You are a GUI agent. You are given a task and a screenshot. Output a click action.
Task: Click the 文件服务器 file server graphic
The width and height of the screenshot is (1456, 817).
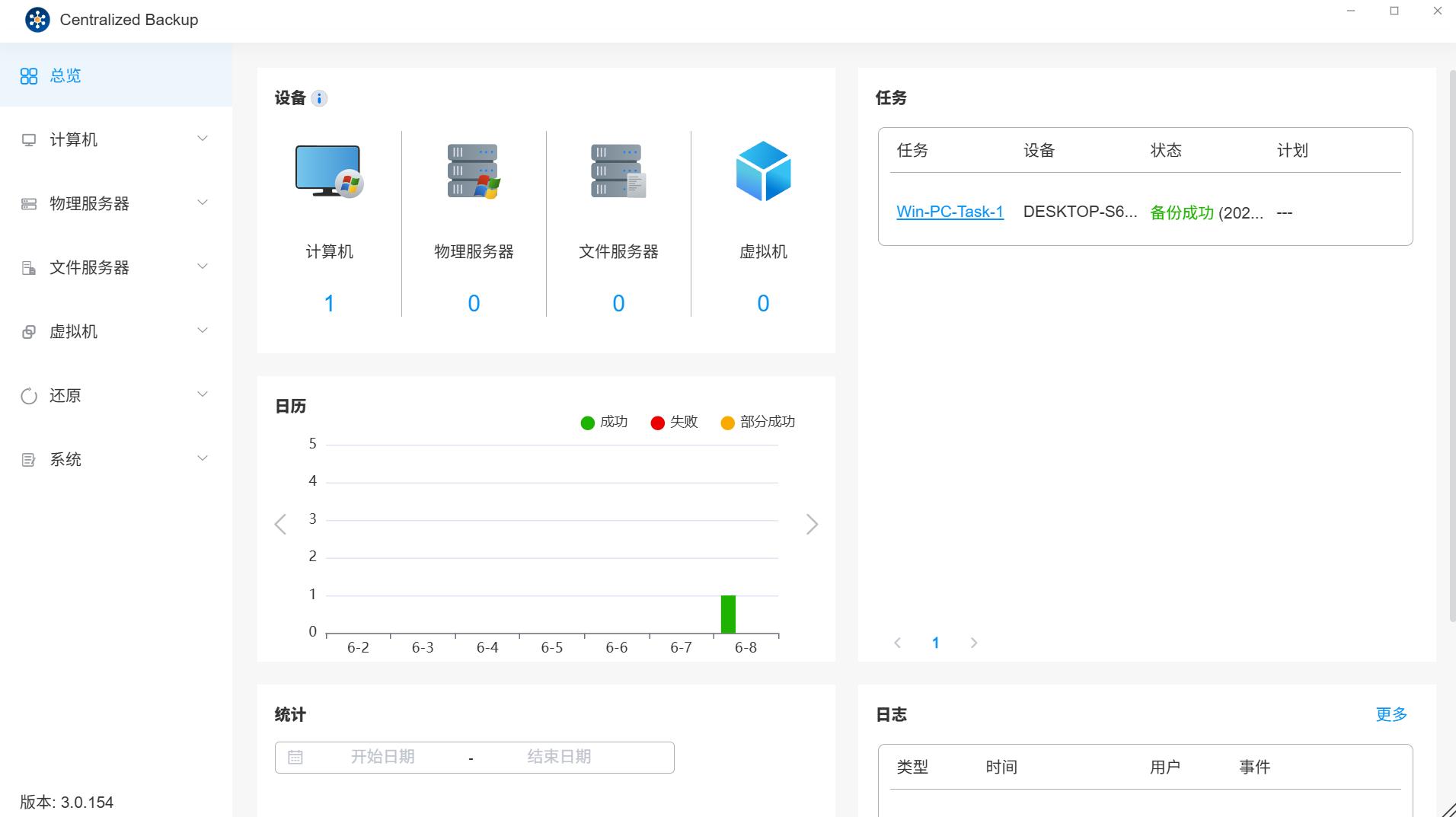[x=618, y=171]
